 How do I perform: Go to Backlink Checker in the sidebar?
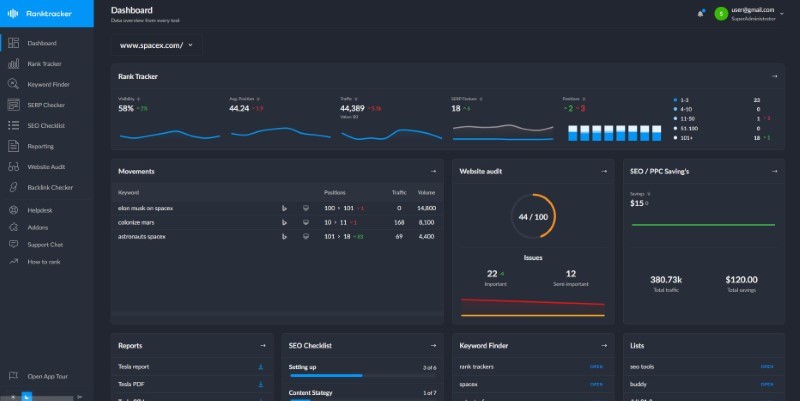coord(50,188)
